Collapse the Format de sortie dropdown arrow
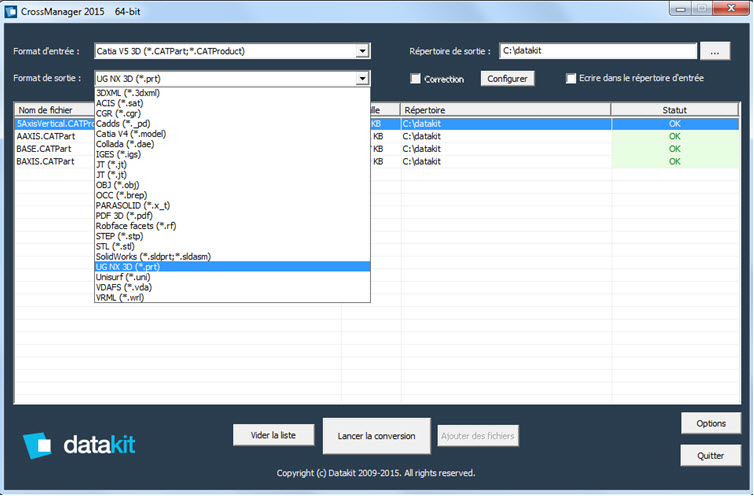The width and height of the screenshot is (754, 496). 362,78
